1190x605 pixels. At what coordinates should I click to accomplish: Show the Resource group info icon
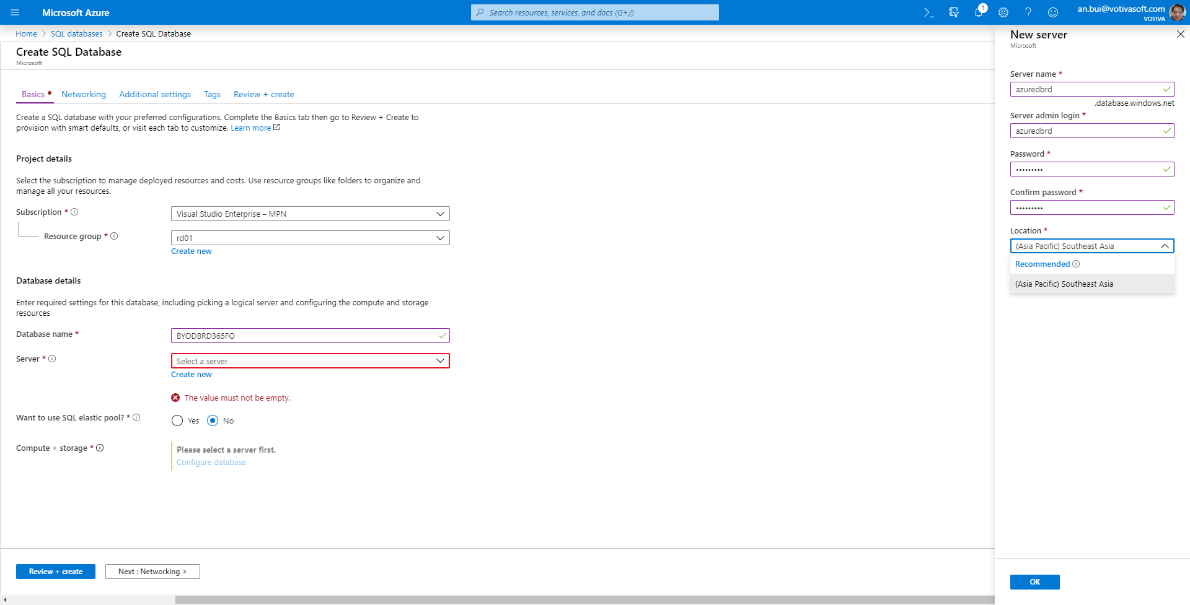tap(115, 236)
